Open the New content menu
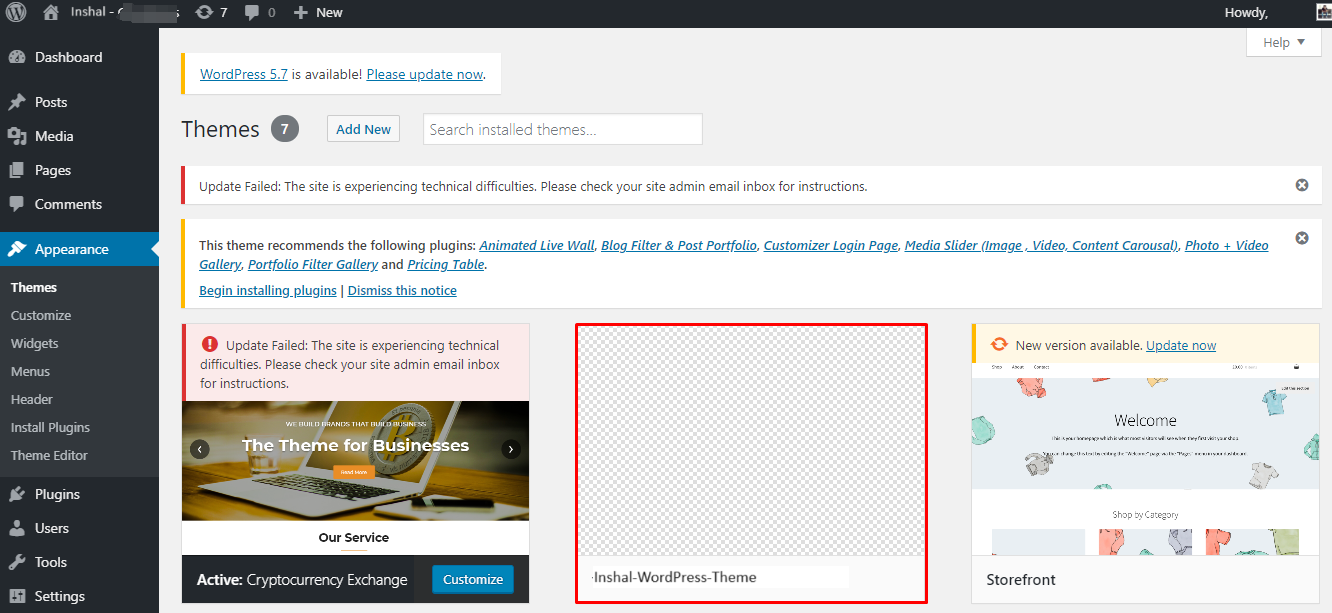This screenshot has height=613, width=1332. (318, 13)
